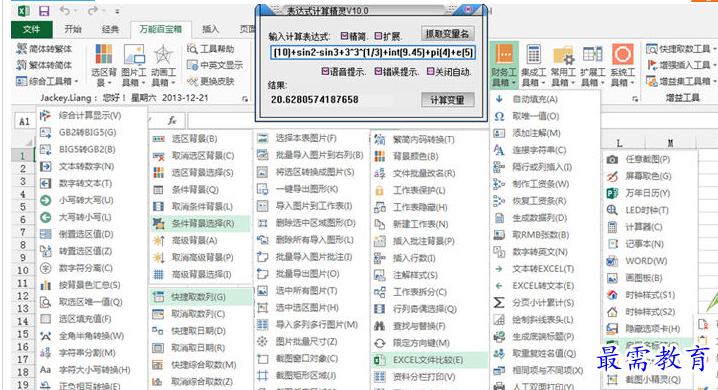Switch to the 经典 tab
The width and height of the screenshot is (718, 390).
pos(110,29)
